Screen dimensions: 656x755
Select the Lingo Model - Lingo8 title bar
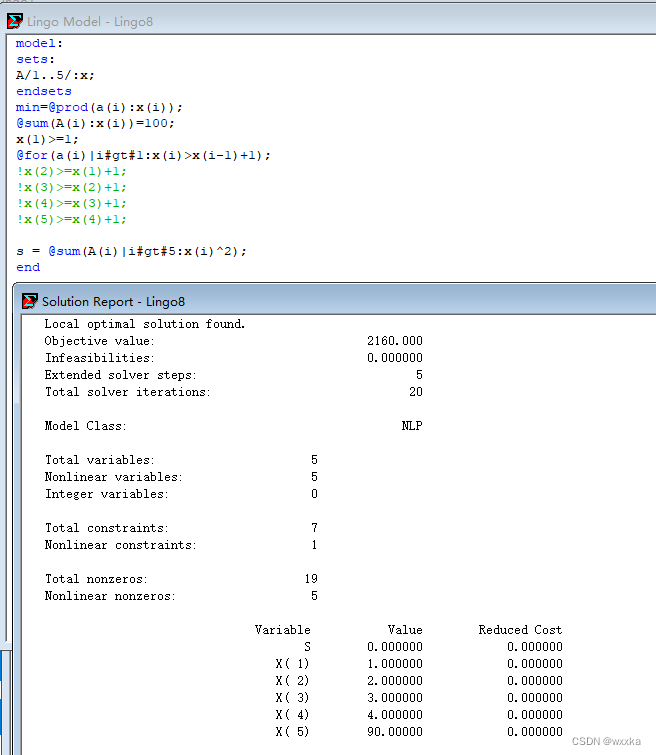click(x=331, y=21)
